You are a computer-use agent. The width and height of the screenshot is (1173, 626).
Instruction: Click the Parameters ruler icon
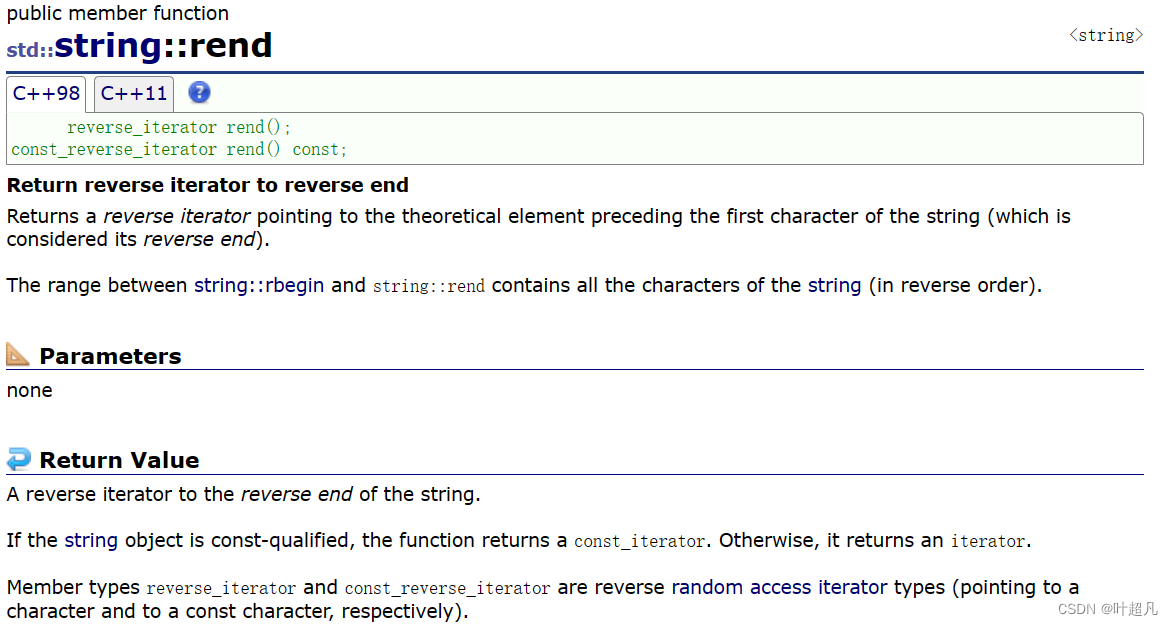pos(18,355)
